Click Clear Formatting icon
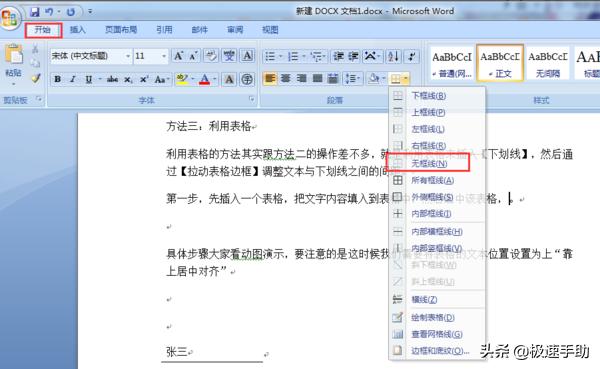The height and width of the screenshot is (369, 600). (x=210, y=56)
